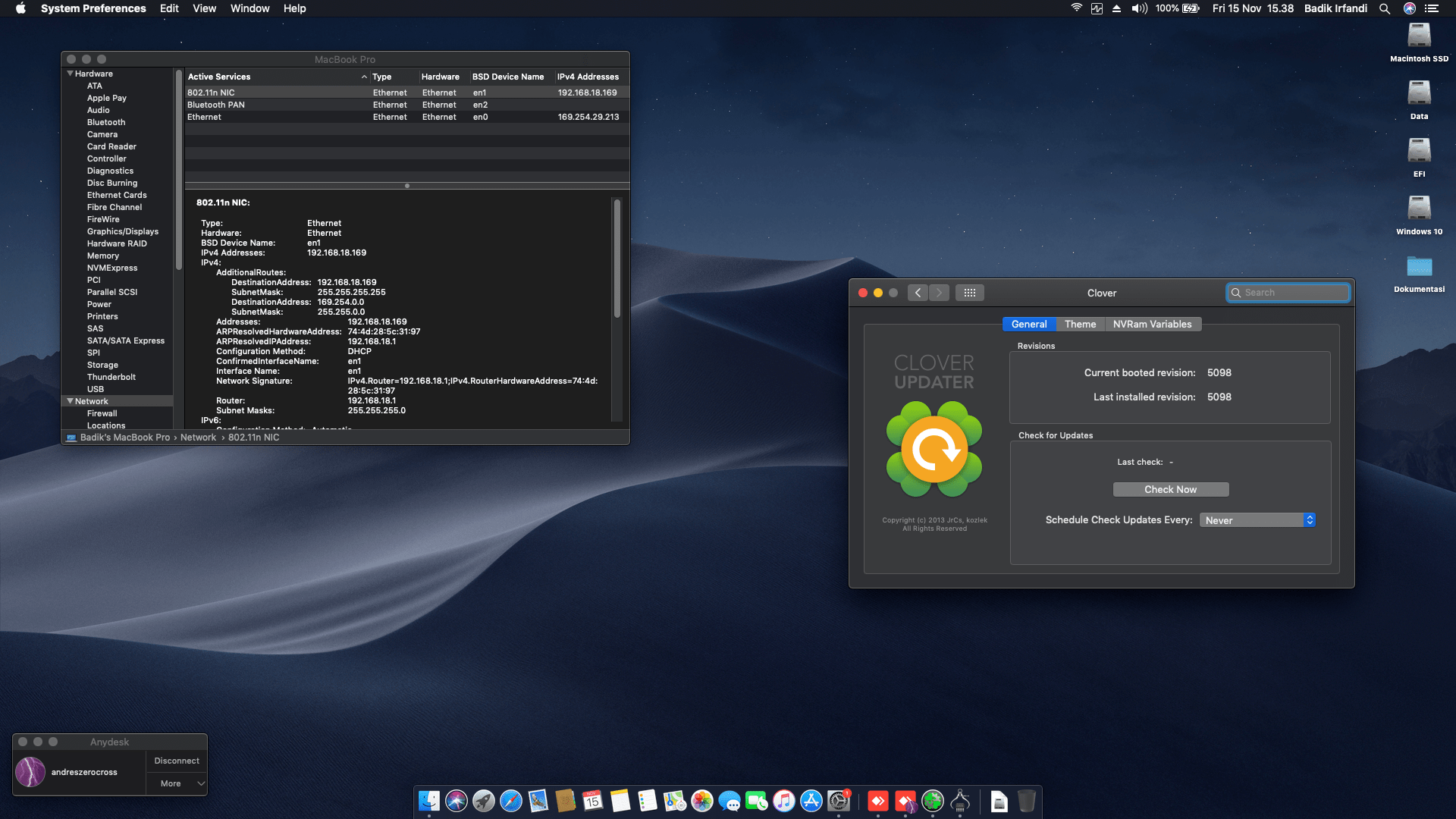Click Disconnect in the Anydesk window
Screen dimensions: 1456x819
tap(177, 761)
